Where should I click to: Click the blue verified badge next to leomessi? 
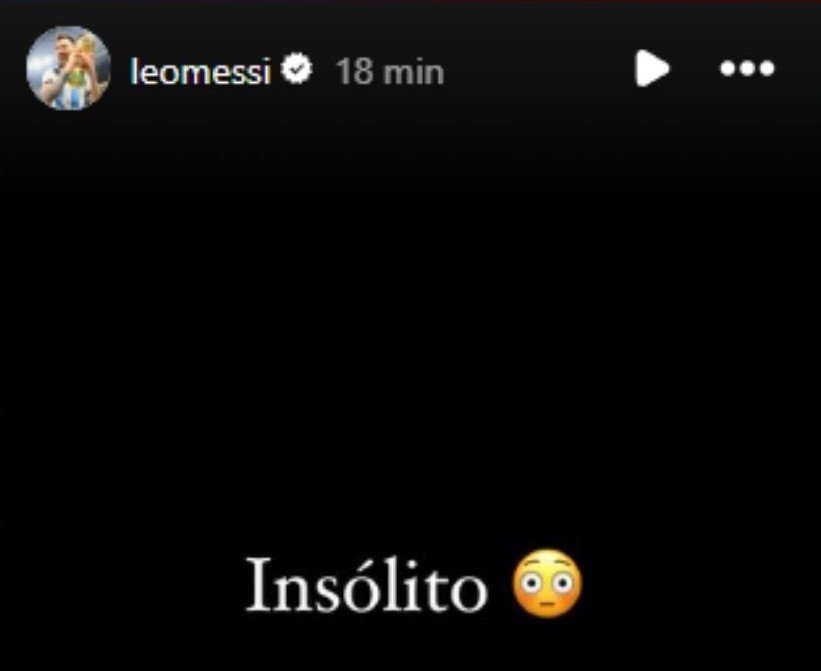coord(297,70)
